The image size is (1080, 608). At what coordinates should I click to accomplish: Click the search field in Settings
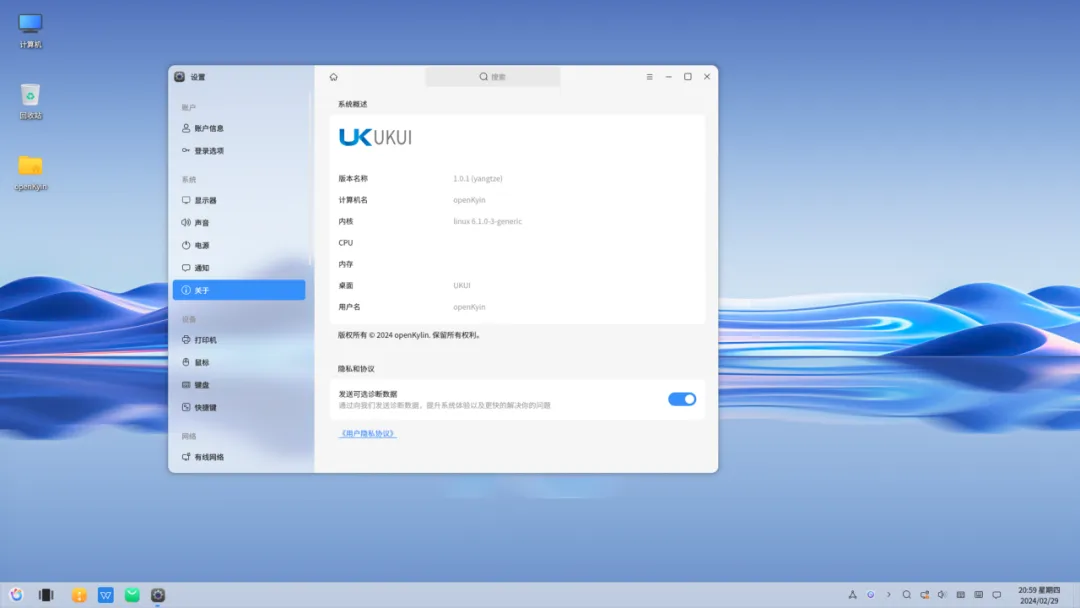pyautogui.click(x=492, y=77)
